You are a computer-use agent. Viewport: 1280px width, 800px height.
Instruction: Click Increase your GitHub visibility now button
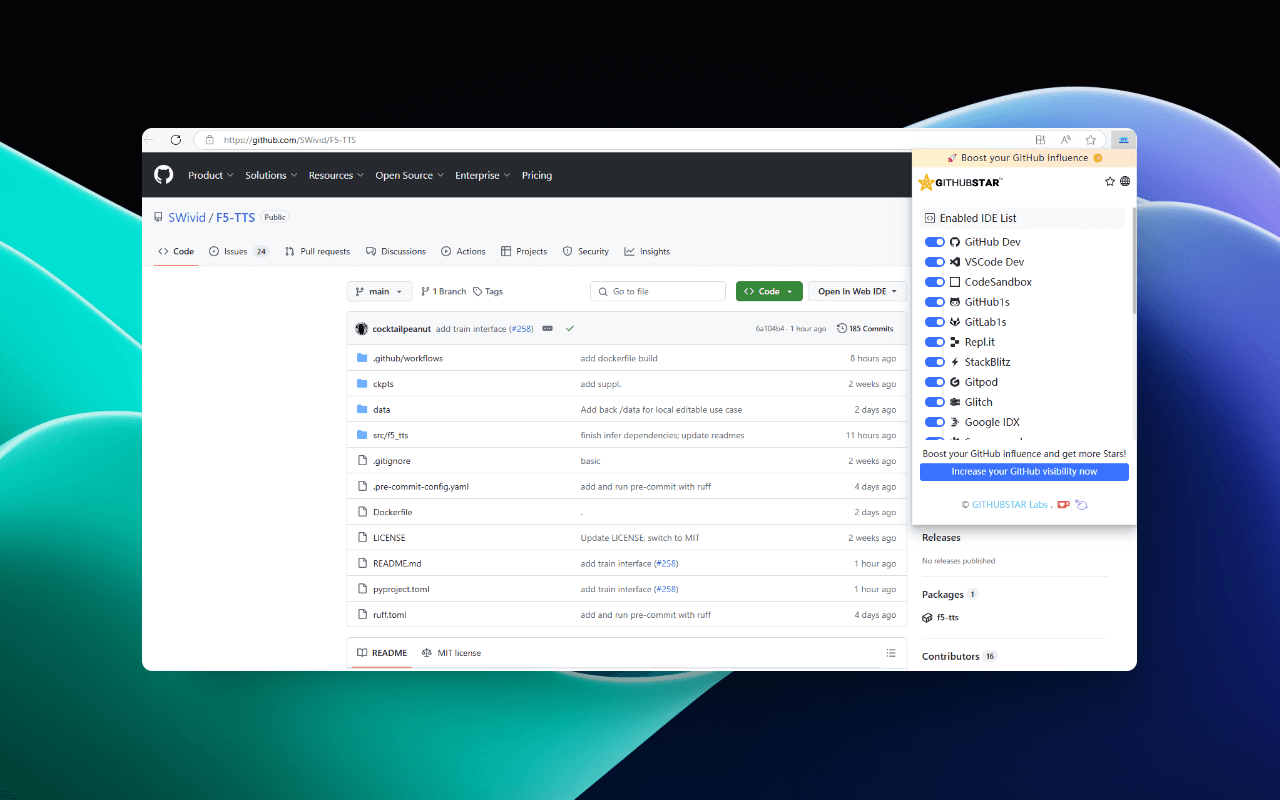click(1024, 472)
